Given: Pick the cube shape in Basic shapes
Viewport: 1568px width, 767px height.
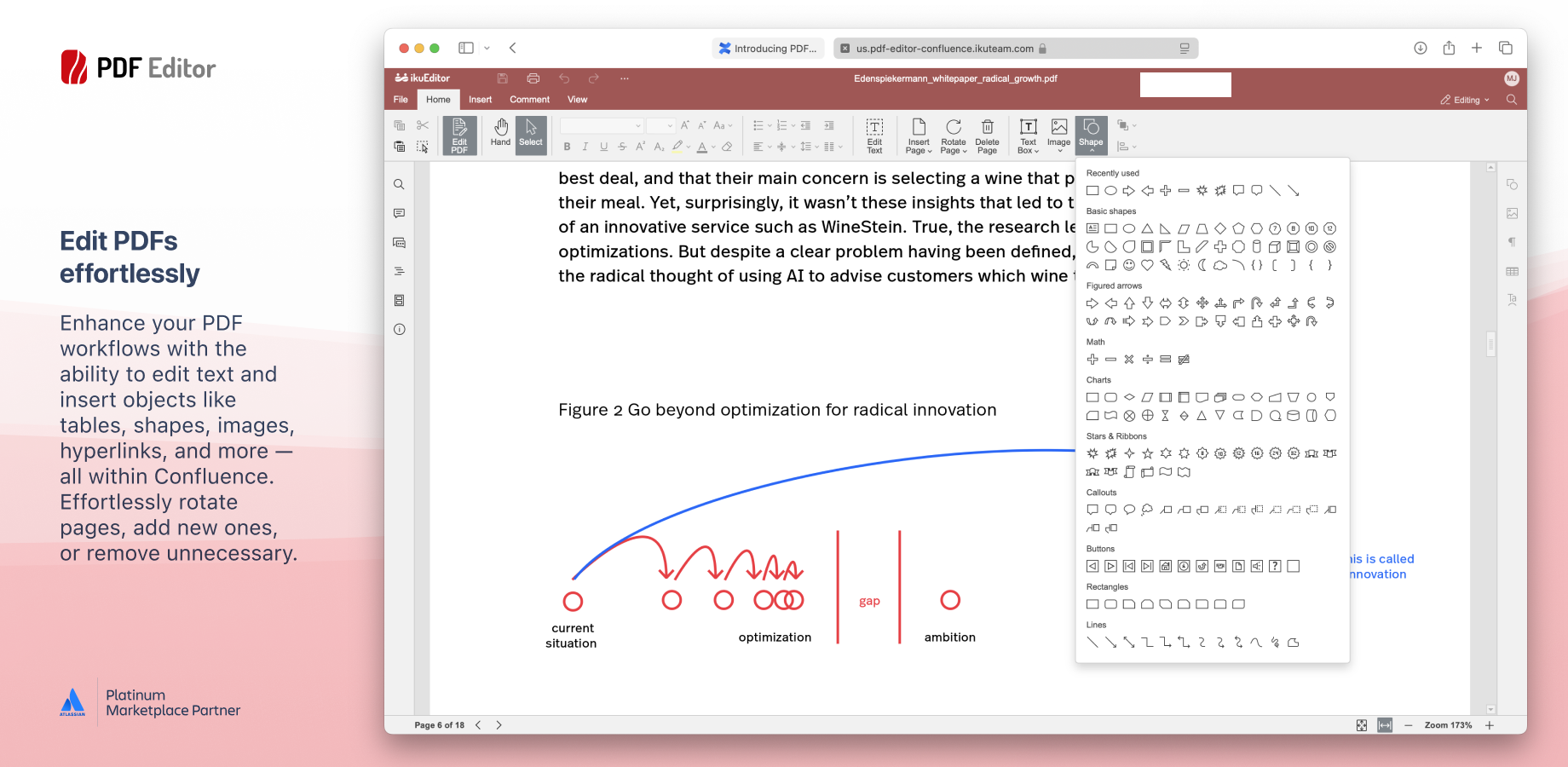Looking at the screenshot, I should tap(1275, 247).
